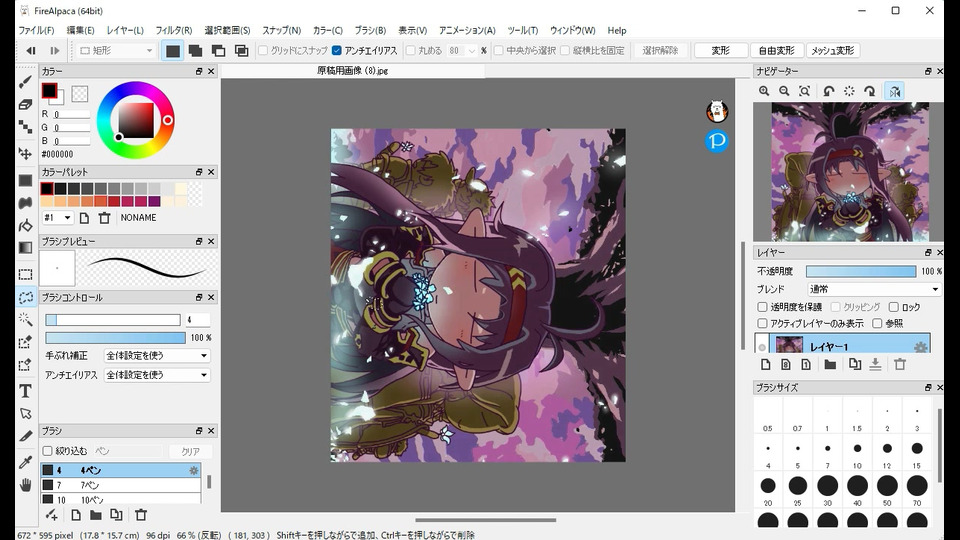This screenshot has height=540, width=960.
Task: Select the Bucket fill tool
Action: (x=25, y=225)
